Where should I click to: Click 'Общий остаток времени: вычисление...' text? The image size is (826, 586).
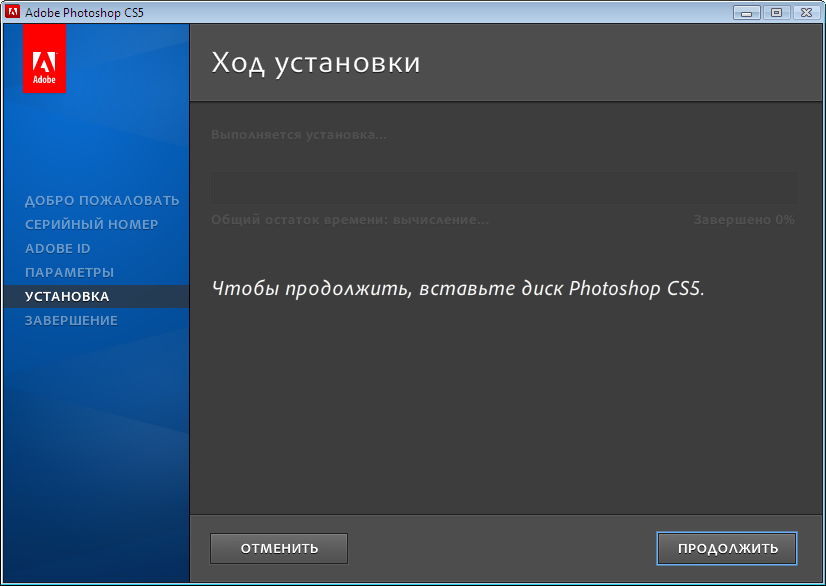point(350,220)
